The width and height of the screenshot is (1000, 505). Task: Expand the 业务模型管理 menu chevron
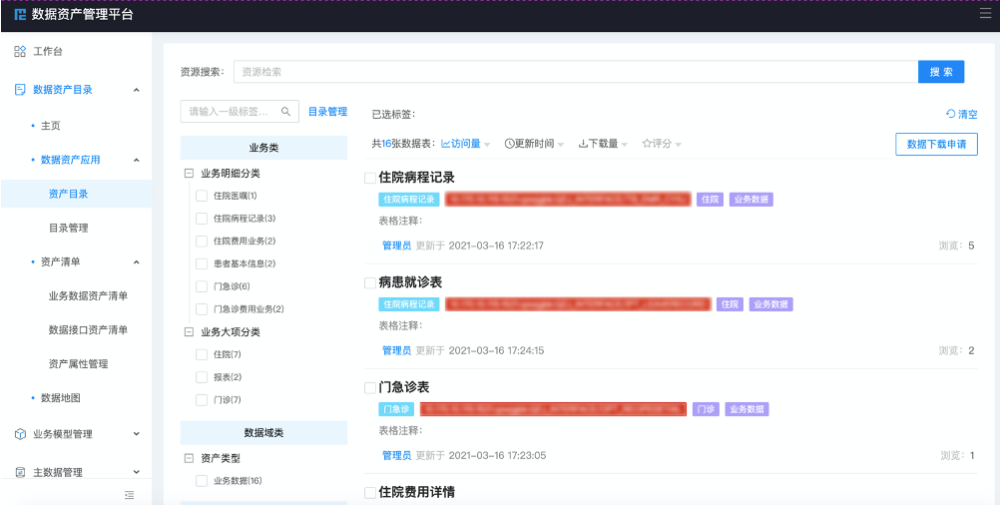[136, 434]
